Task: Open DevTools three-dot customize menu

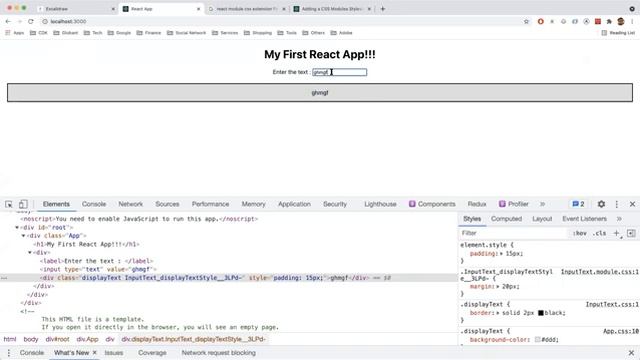Action: point(617,204)
